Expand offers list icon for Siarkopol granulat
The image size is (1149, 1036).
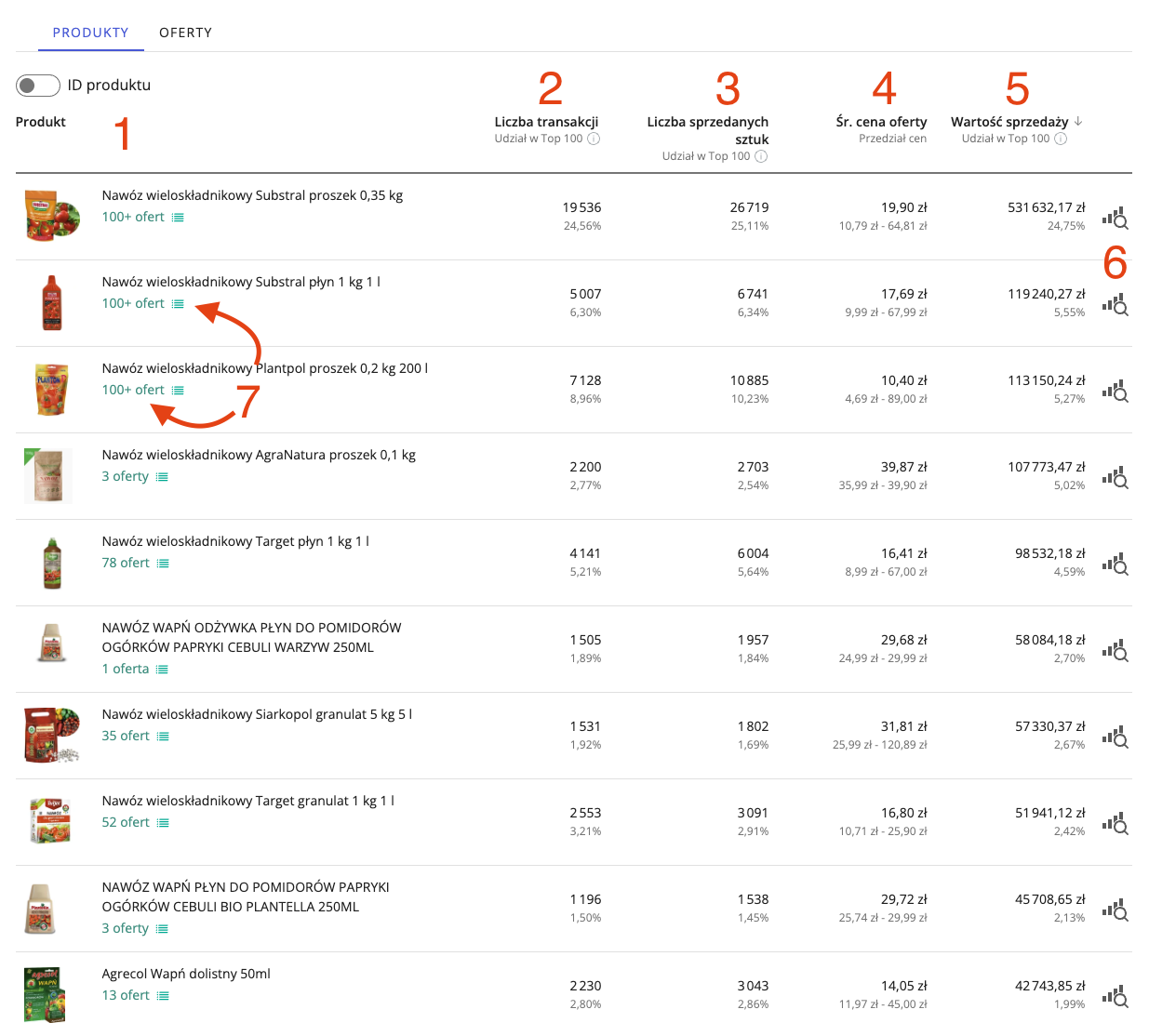(x=163, y=737)
